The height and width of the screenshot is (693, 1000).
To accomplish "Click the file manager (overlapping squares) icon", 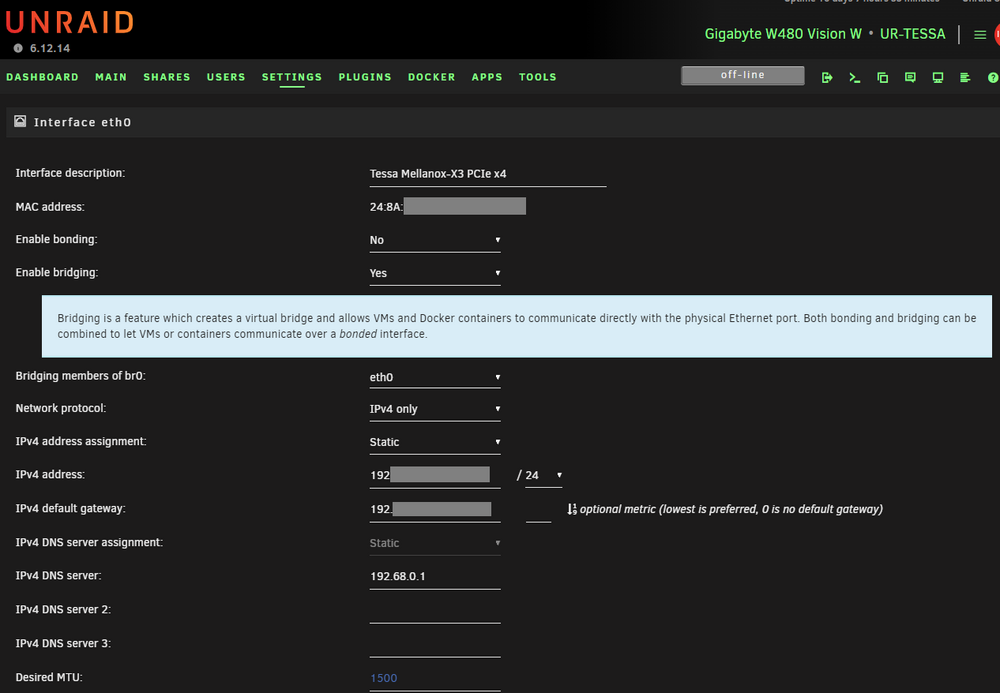I will tap(883, 77).
